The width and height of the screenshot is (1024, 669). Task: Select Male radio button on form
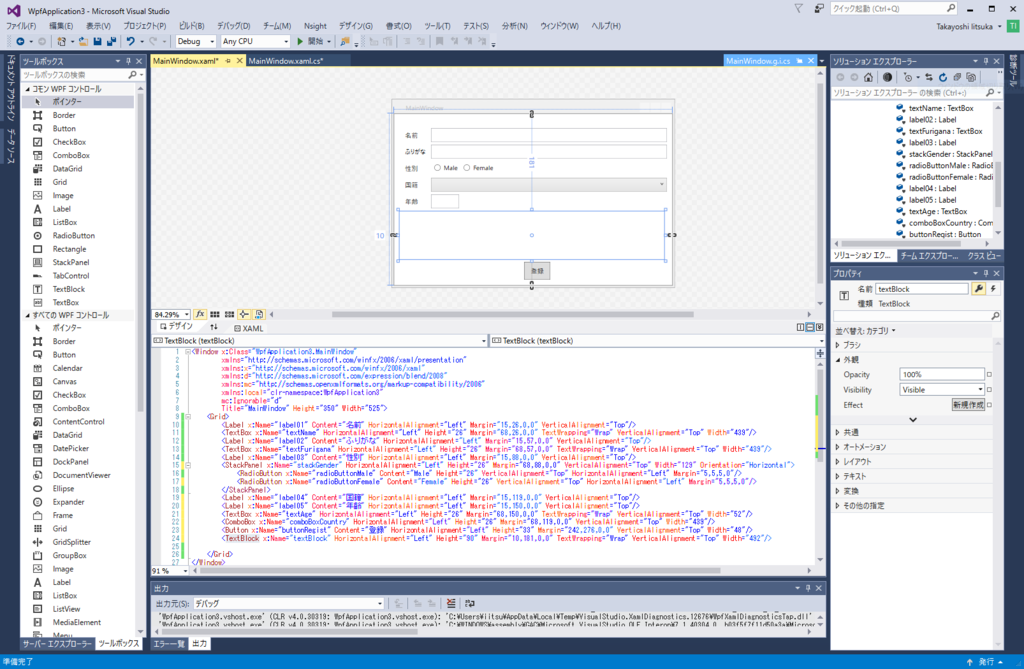click(437, 168)
